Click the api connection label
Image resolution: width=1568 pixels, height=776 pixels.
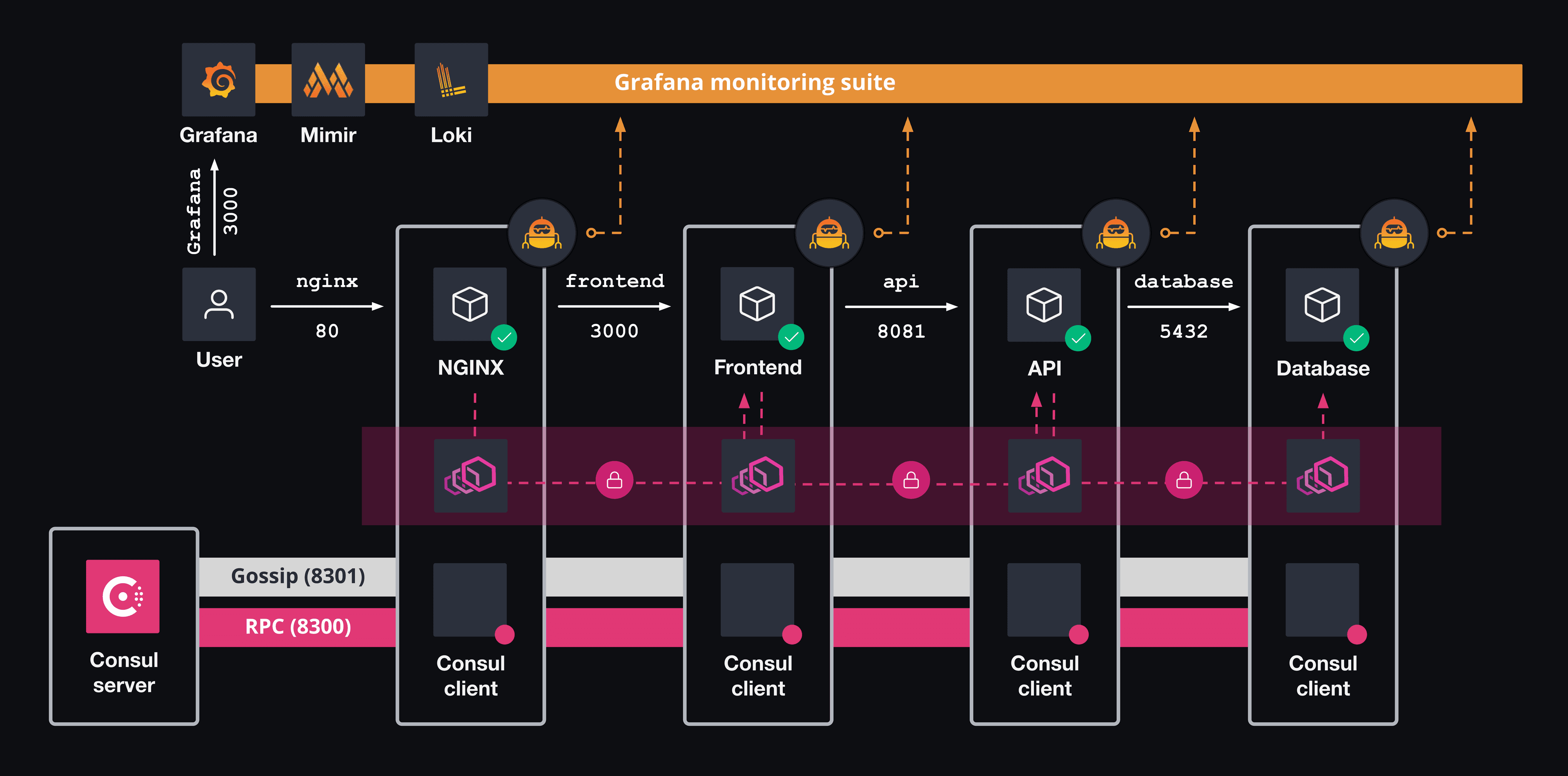(901, 282)
